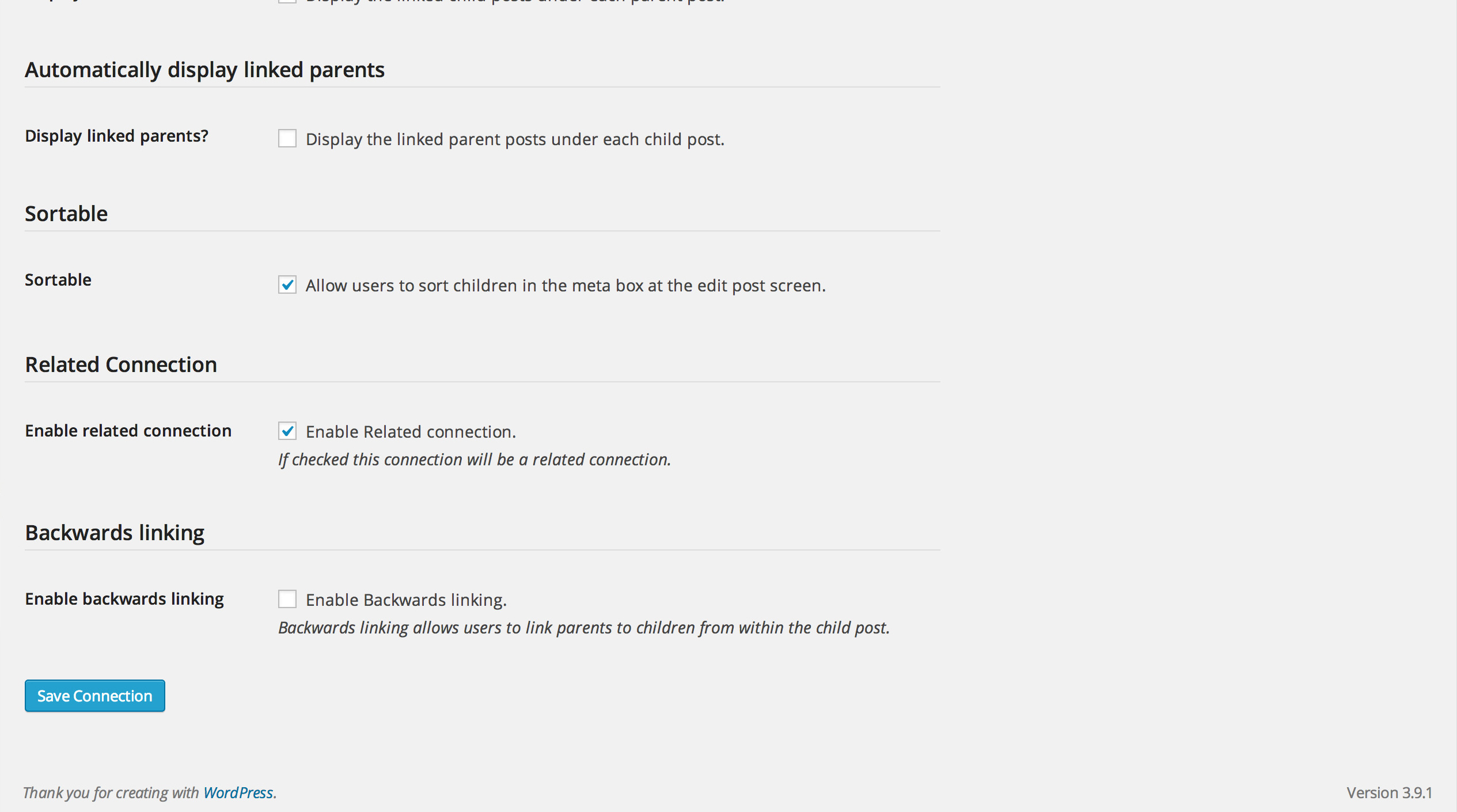Click the italic 'Backwards linking allows users' description
The height and width of the screenshot is (812, 1457).
tap(584, 628)
